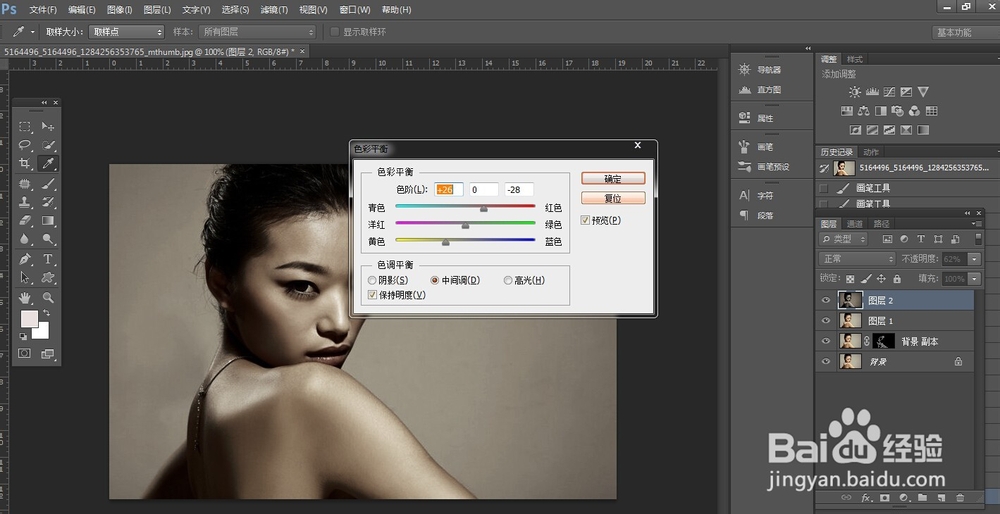Screen dimensions: 1000x514
Task: Add a Brightness/Contrast adjustment
Action: (x=855, y=92)
